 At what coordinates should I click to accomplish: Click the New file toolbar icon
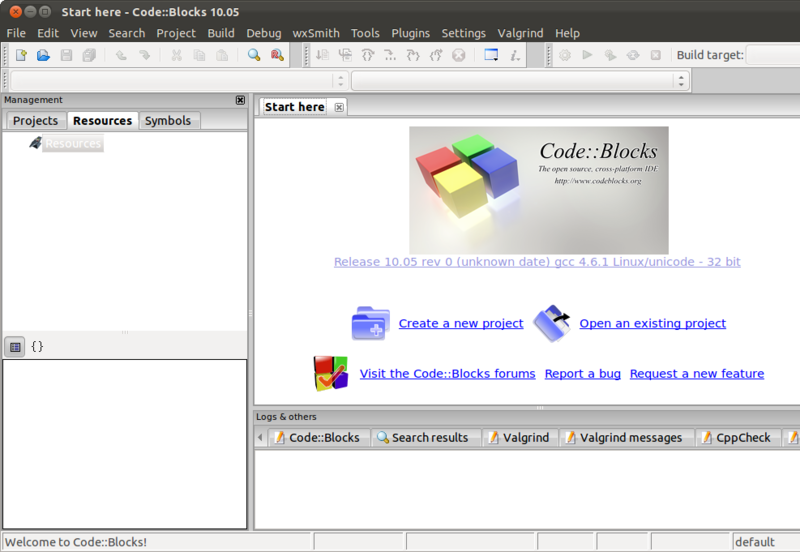21,55
